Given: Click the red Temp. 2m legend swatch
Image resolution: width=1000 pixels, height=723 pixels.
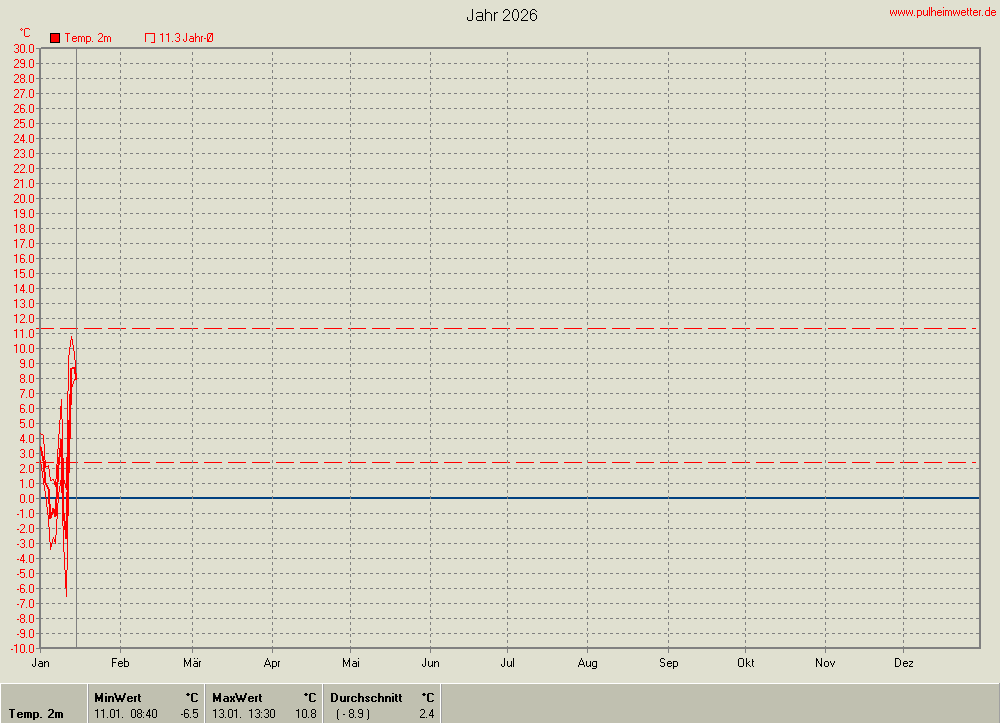Looking at the screenshot, I should pyautogui.click(x=55, y=38).
